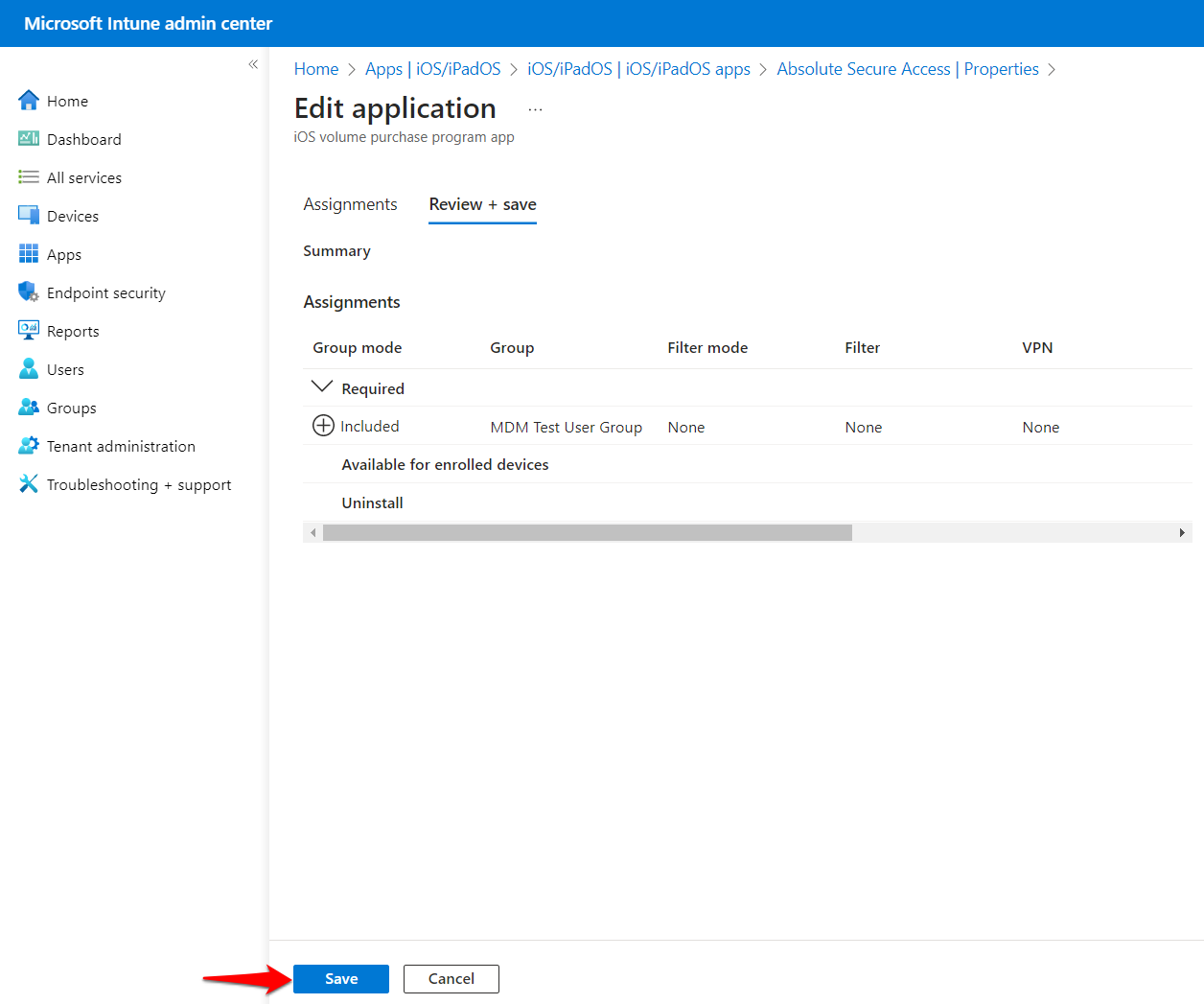Open Absolute Secure Access | Properties breadcrumb
This screenshot has height=1004, width=1204.
tap(908, 69)
